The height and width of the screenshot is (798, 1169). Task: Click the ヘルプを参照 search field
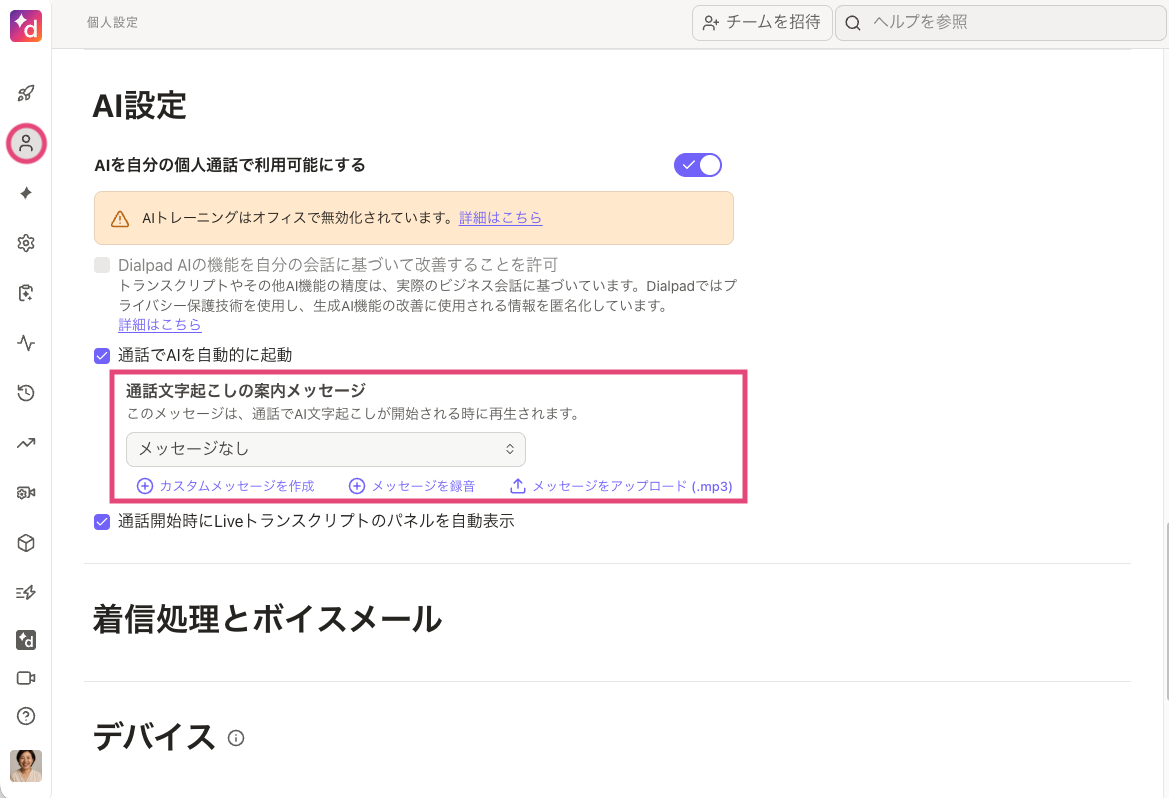(1002, 22)
